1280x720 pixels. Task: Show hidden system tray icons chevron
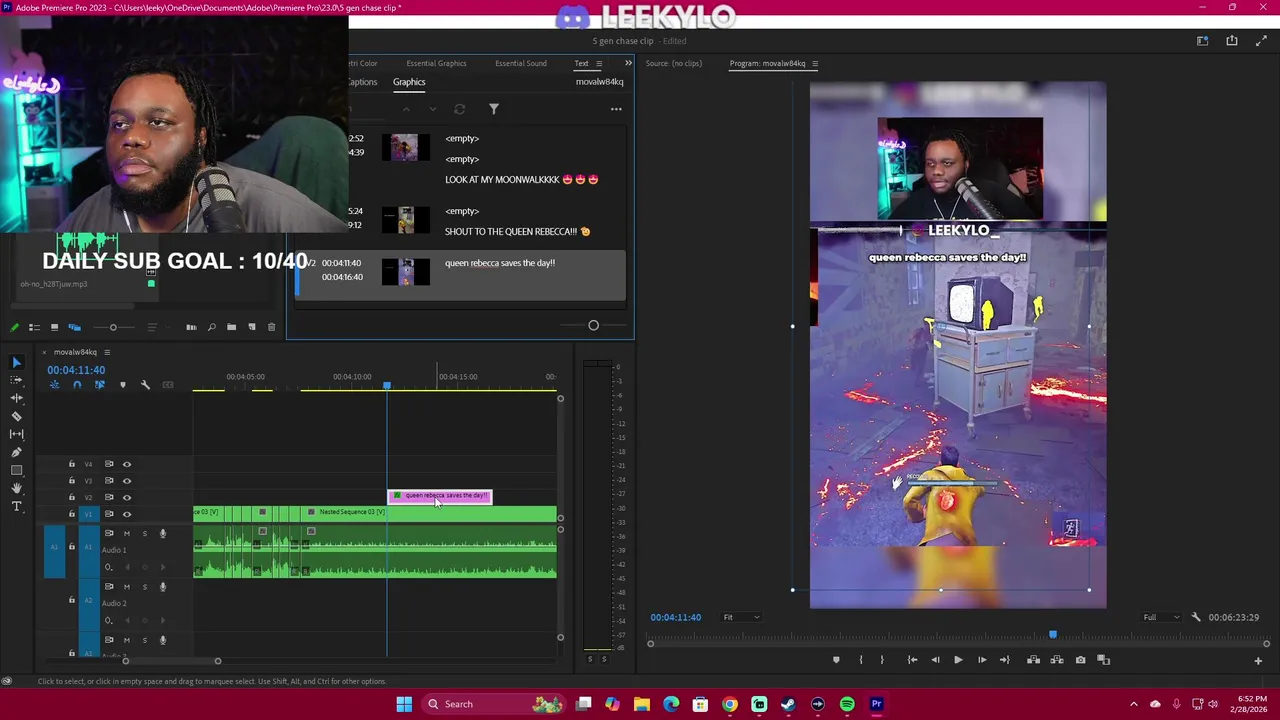[1133, 704]
